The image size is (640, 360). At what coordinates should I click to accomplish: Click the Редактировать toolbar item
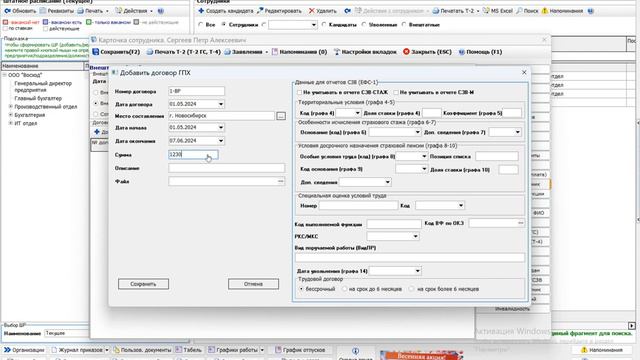pos(279,11)
